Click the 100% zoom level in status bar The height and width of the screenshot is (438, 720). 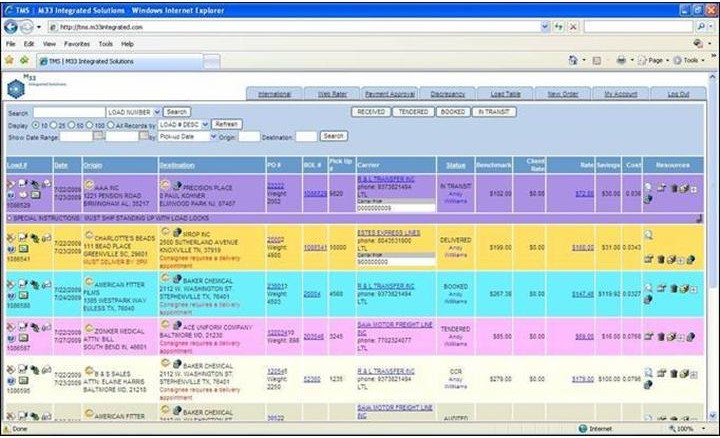click(687, 428)
